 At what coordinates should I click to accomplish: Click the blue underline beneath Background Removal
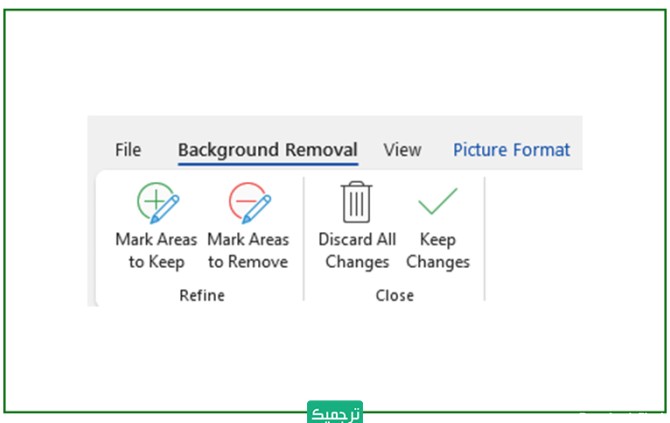tap(267, 162)
